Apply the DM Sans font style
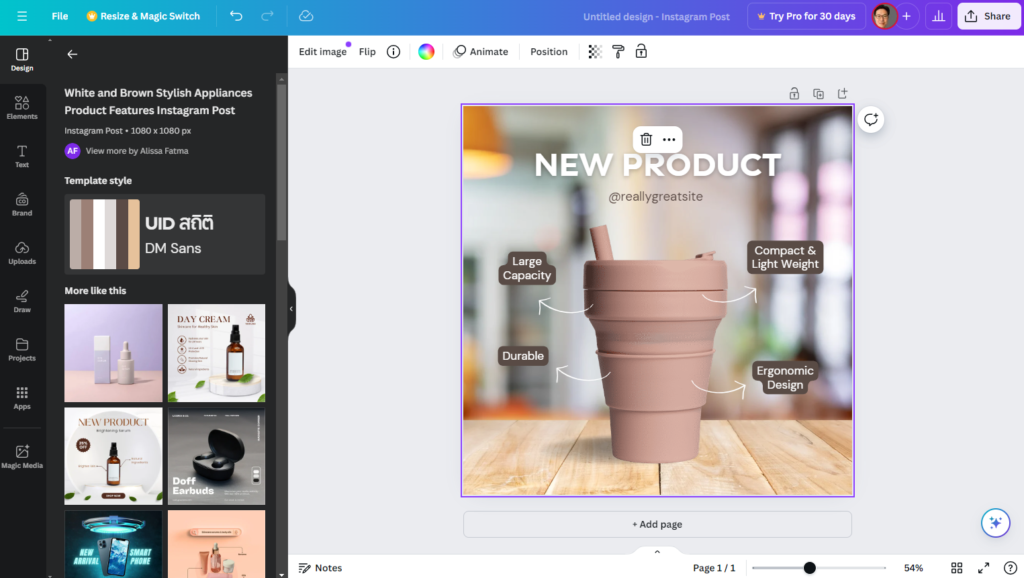1024x578 pixels. click(173, 248)
